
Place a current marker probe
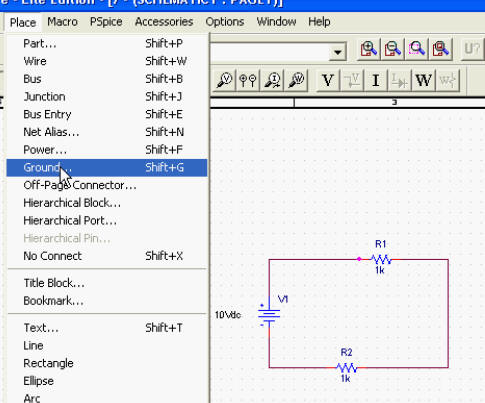[x=272, y=80]
